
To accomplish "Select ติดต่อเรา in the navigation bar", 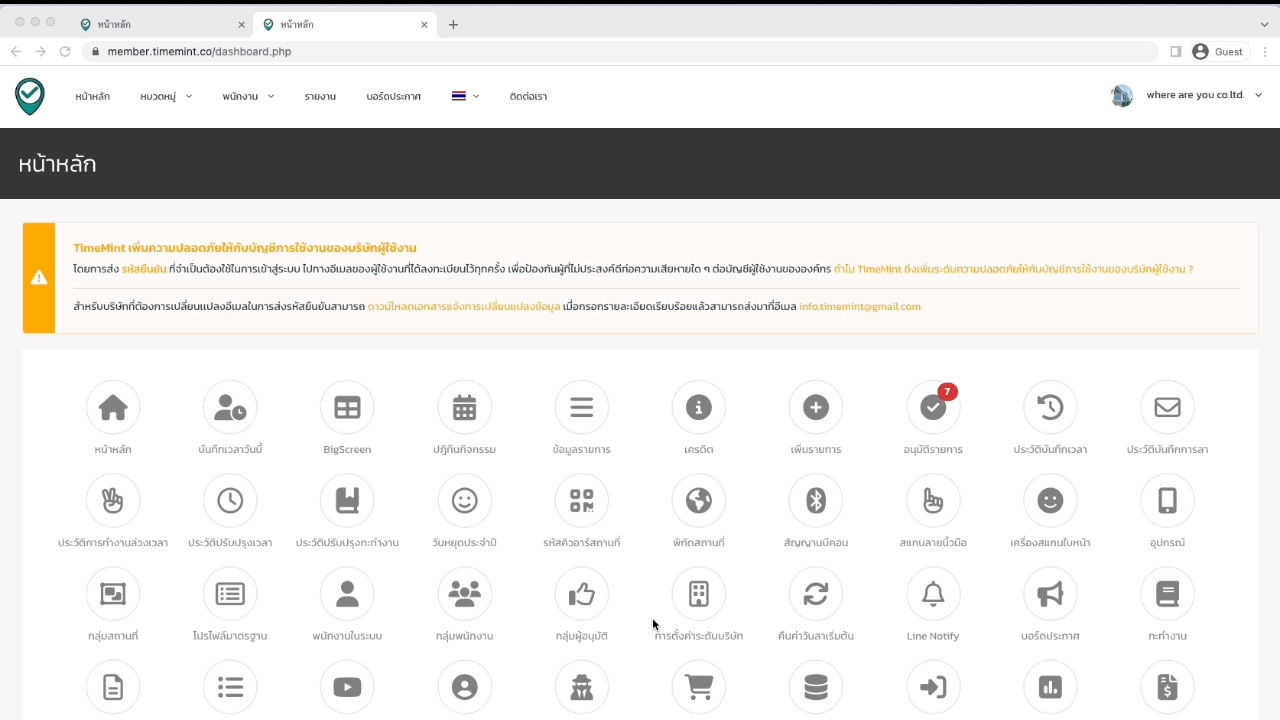I will (x=528, y=97).
